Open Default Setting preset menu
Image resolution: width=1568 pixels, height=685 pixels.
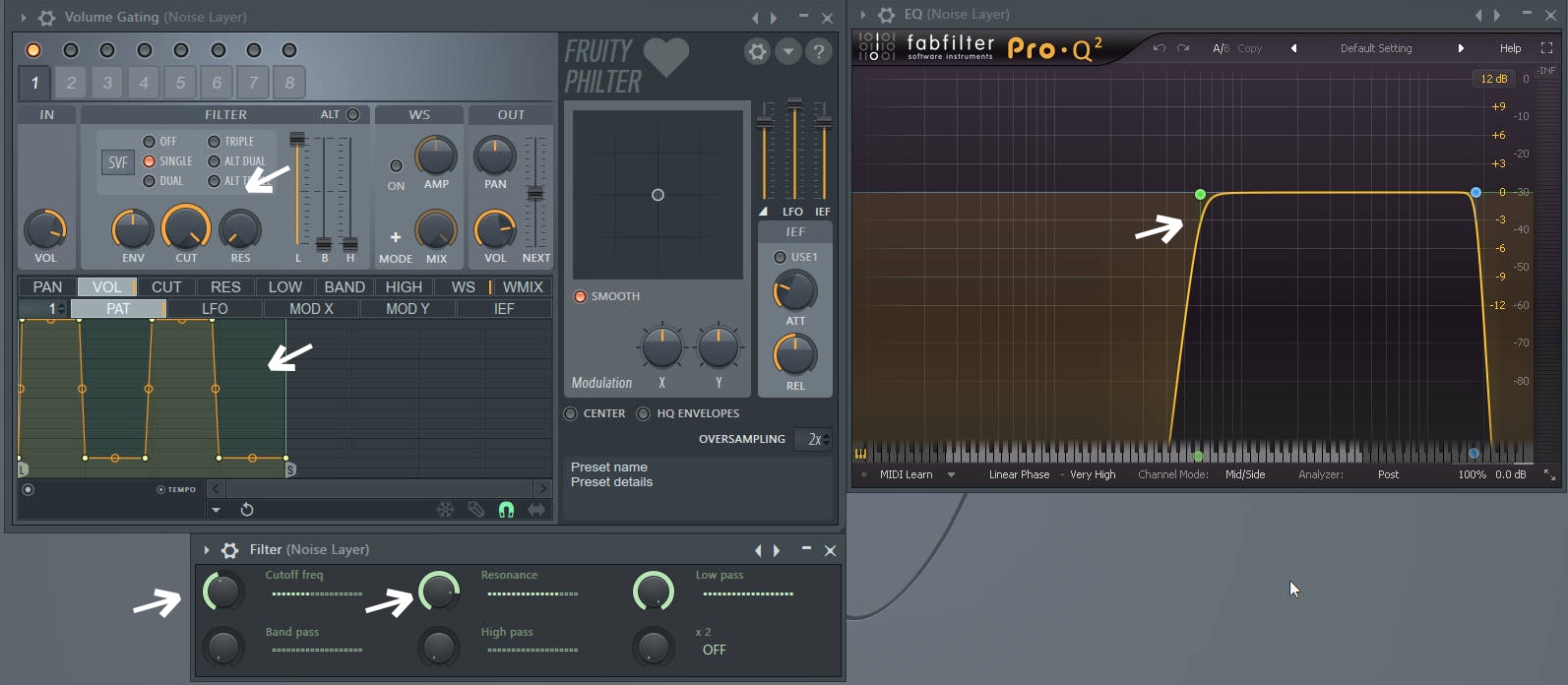point(1376,48)
